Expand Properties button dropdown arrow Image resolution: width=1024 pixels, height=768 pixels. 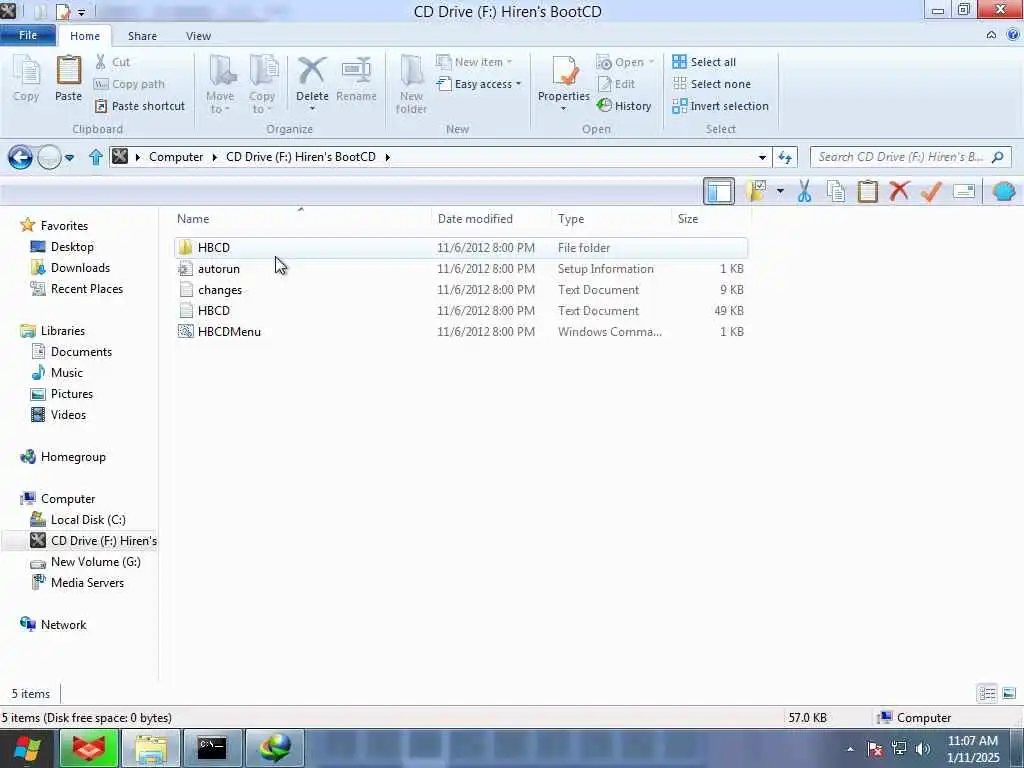pyautogui.click(x=564, y=109)
